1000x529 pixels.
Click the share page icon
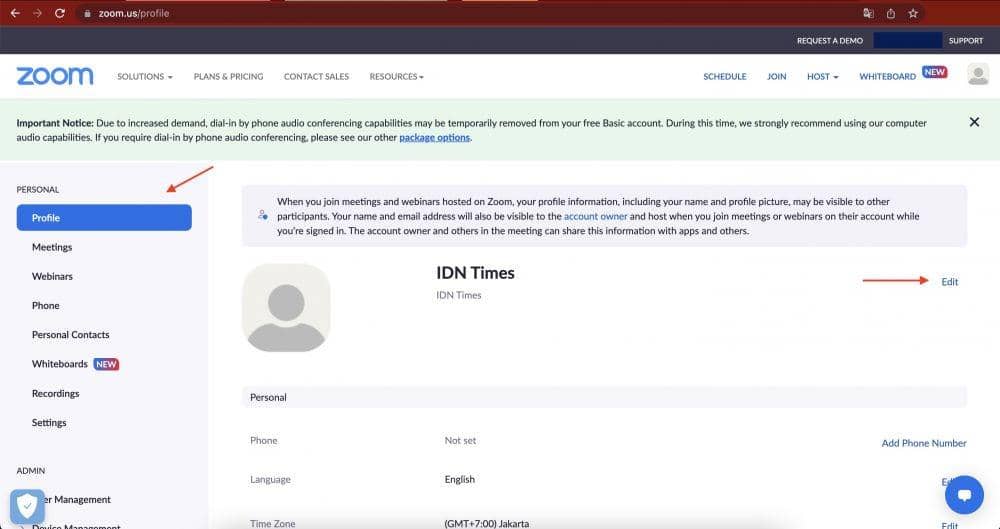coord(890,13)
